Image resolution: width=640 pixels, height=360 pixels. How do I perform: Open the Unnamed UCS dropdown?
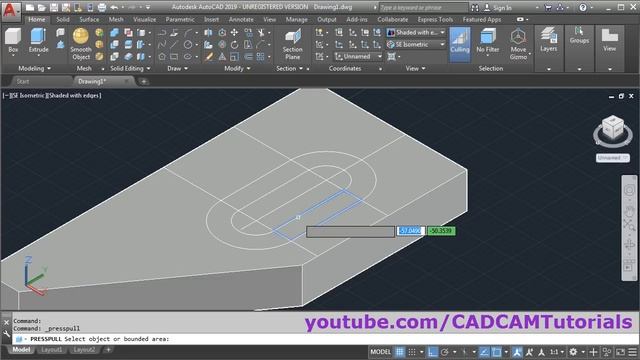[x=358, y=56]
